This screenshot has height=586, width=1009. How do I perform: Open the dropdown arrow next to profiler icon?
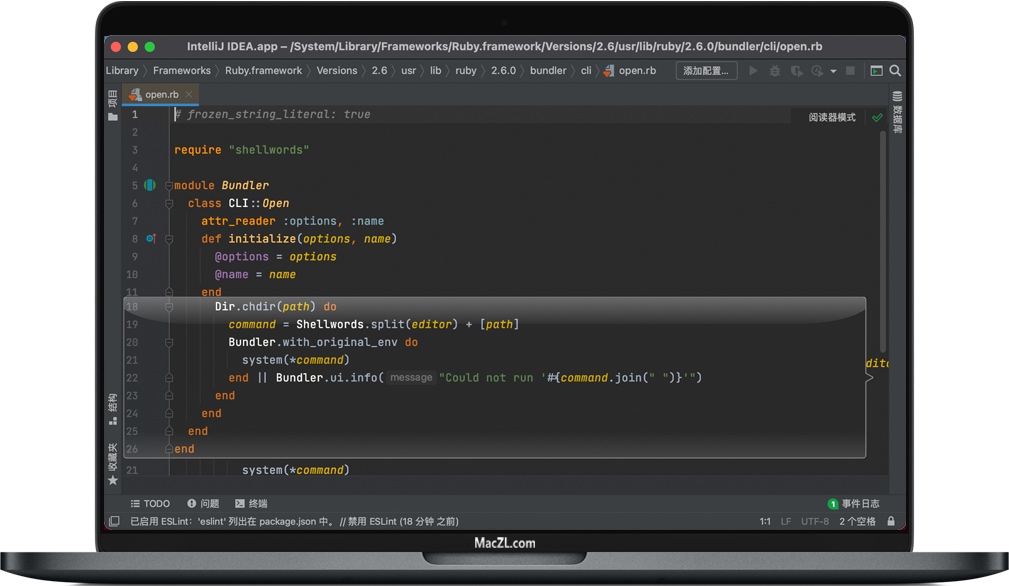pos(833,70)
